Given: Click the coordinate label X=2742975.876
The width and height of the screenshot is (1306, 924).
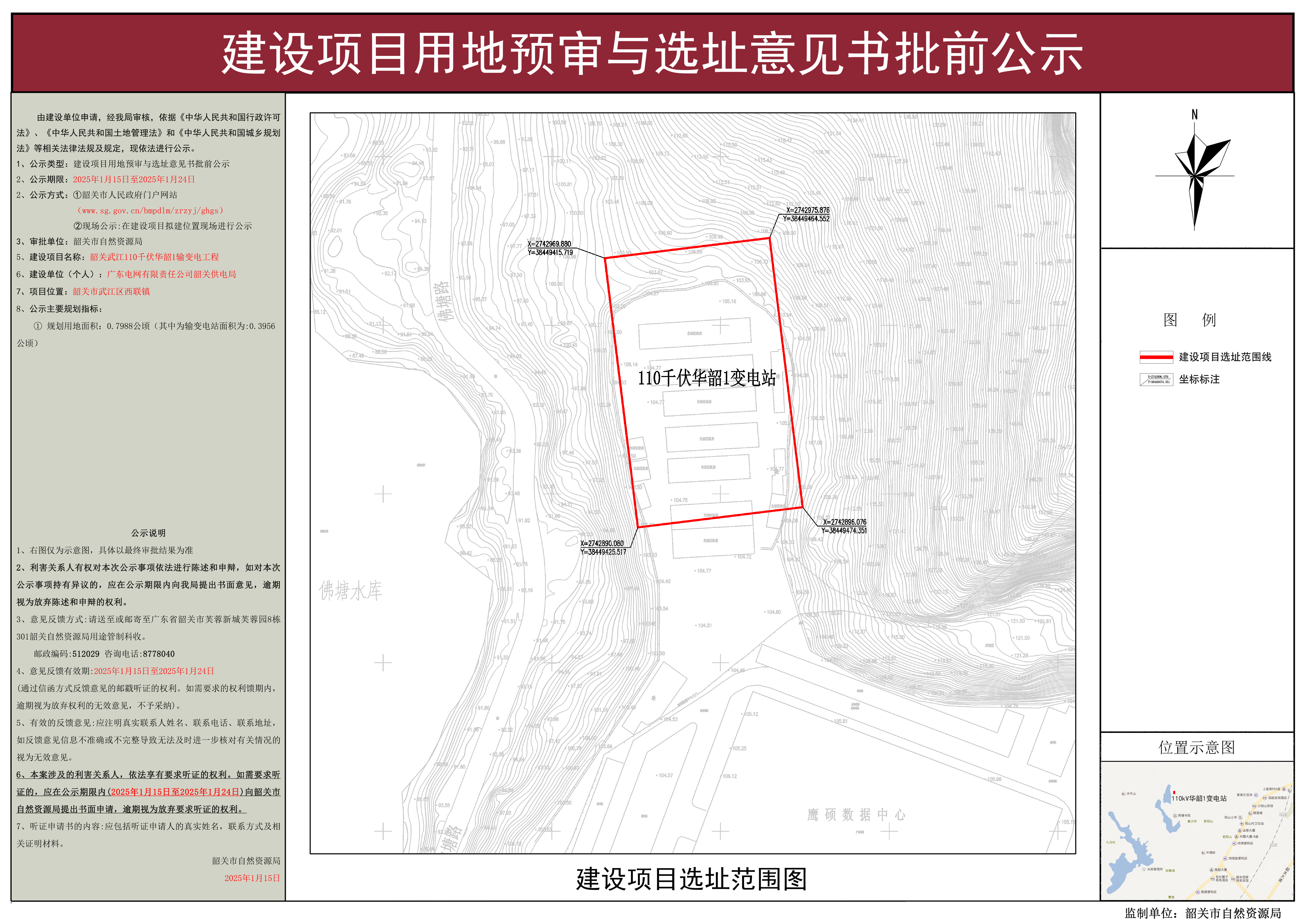Looking at the screenshot, I should click(808, 211).
